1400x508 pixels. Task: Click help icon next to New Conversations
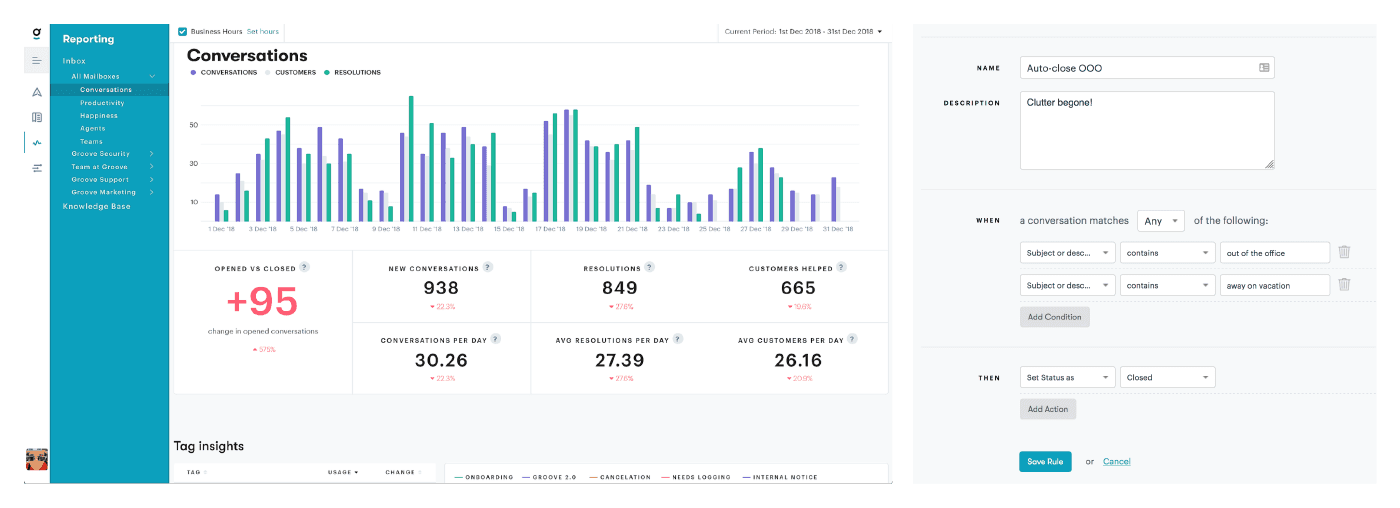click(488, 268)
